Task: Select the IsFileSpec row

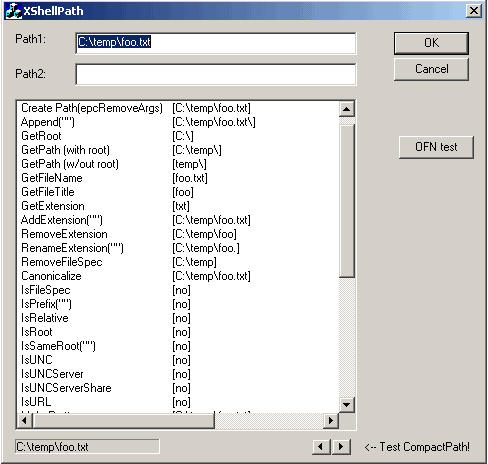Action: pyautogui.click(x=178, y=290)
